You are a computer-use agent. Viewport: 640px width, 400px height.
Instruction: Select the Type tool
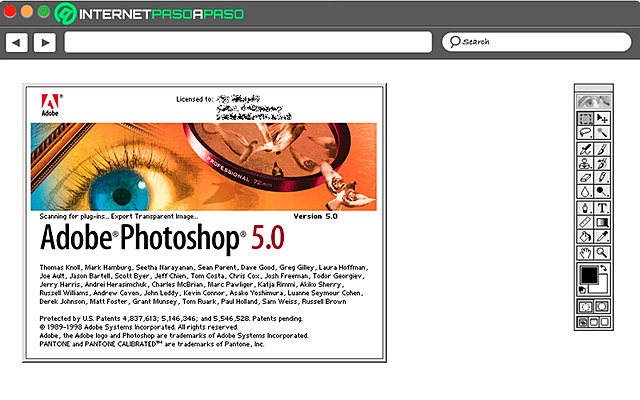(x=602, y=208)
